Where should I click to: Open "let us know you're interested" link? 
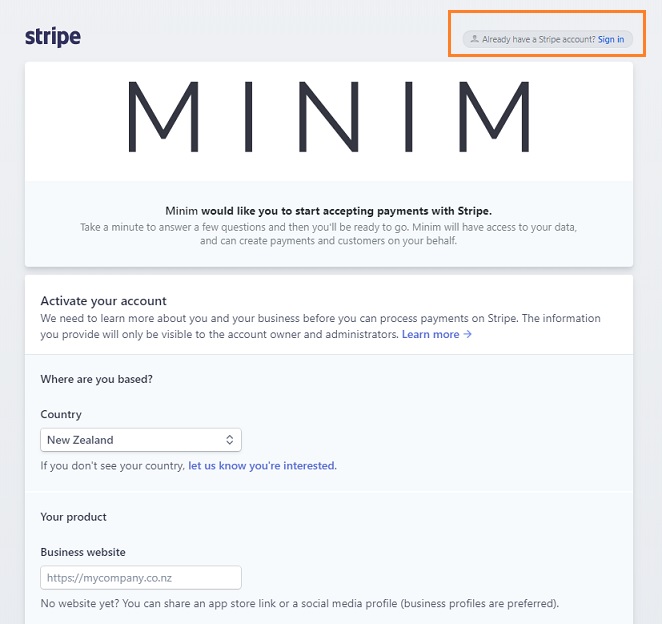(x=262, y=466)
